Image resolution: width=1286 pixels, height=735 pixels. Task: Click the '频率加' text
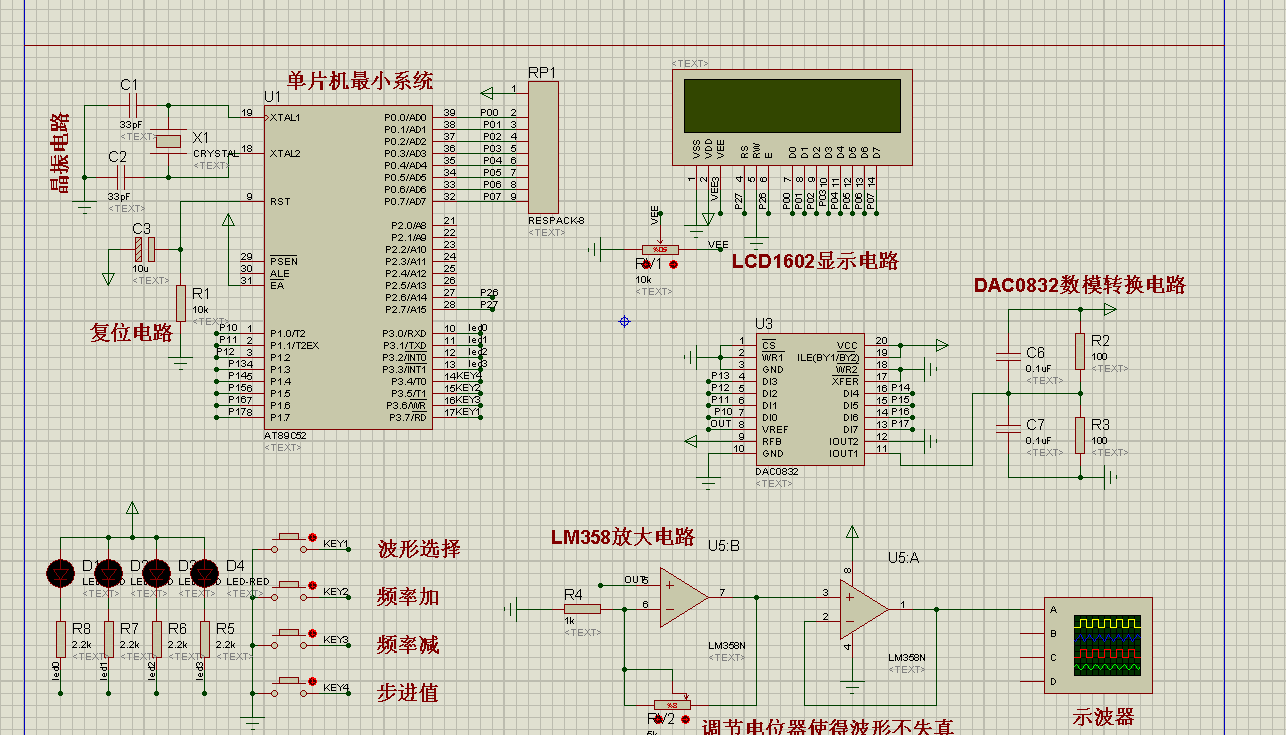(x=408, y=597)
